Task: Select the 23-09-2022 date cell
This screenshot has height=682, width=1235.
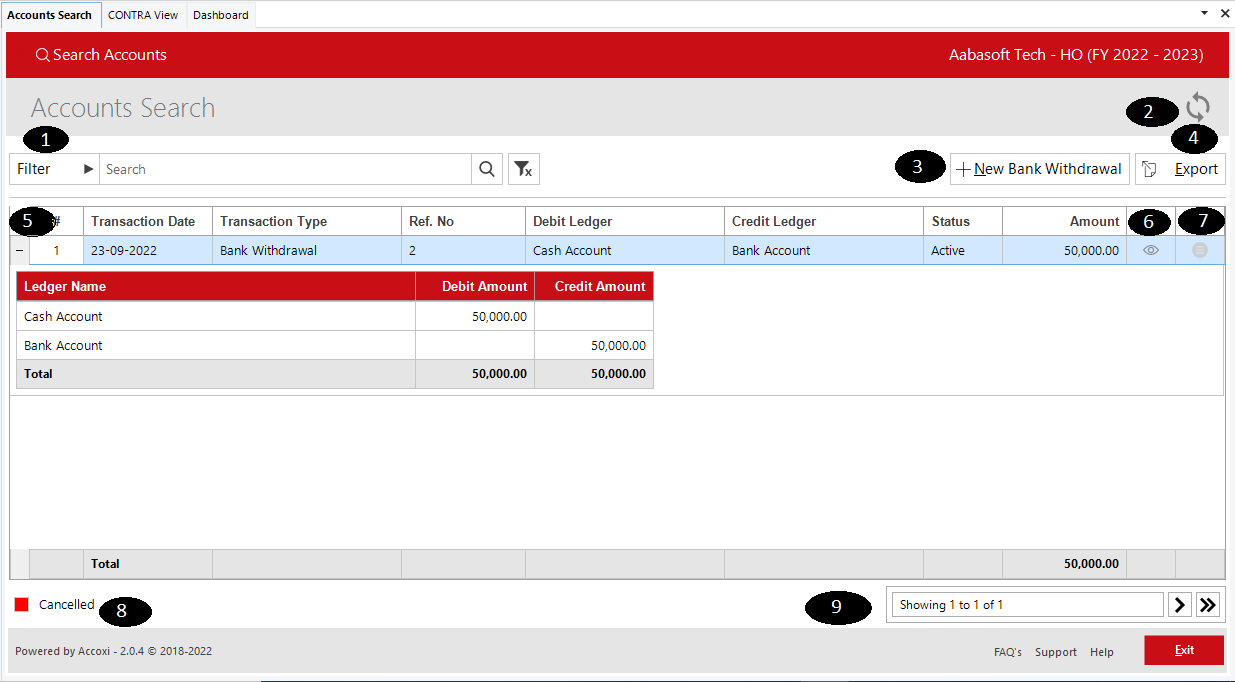Action: [x=148, y=250]
